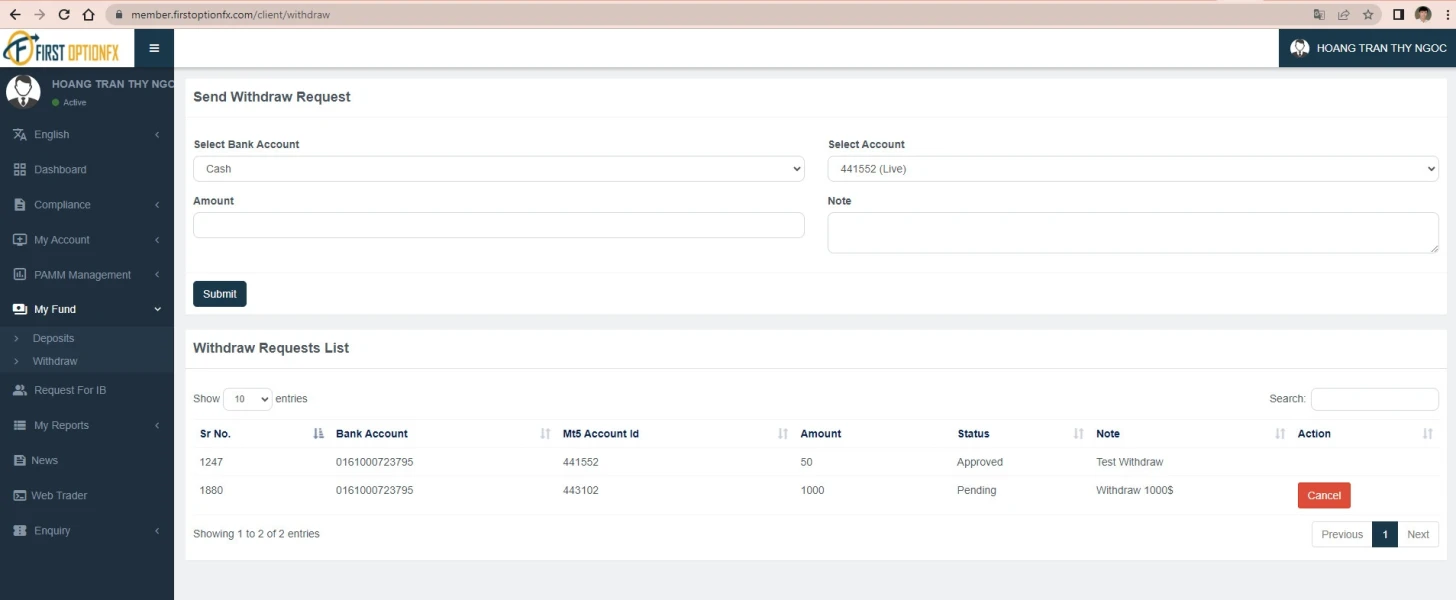Submit the withdraw request
Viewport: 1456px width, 600px height.
pyautogui.click(x=219, y=294)
